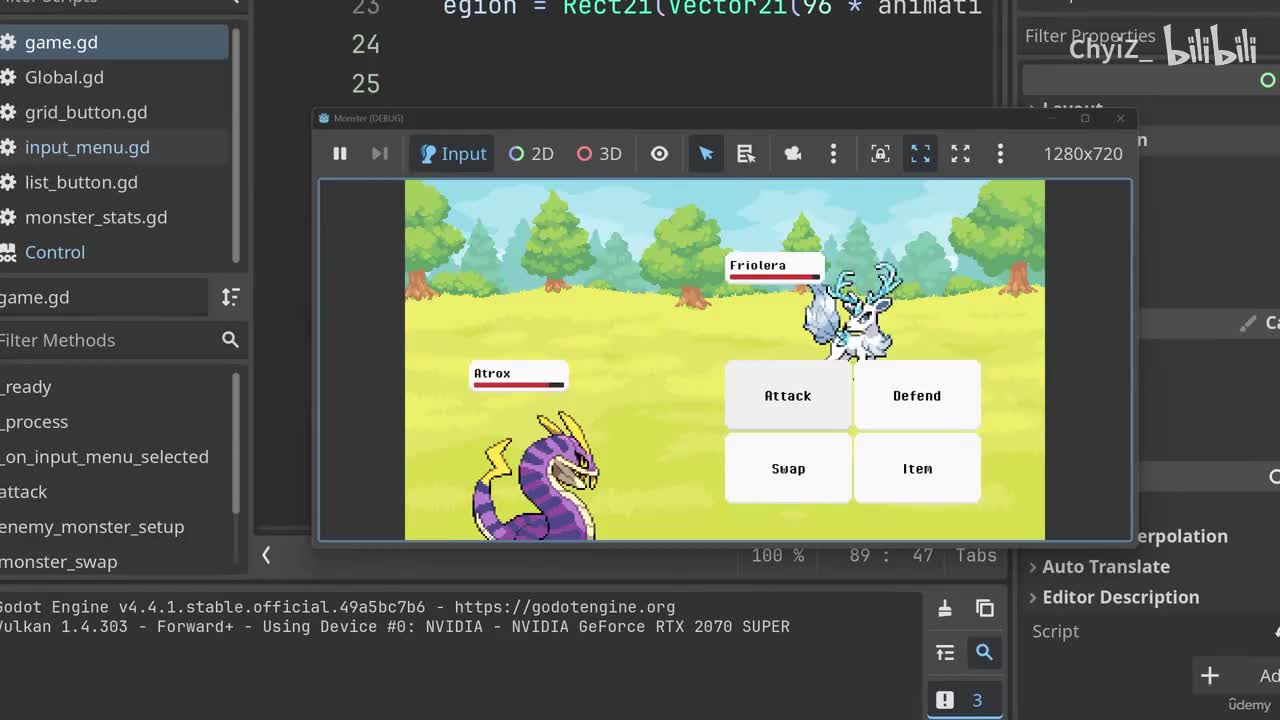The image size is (1280, 720).
Task: Collapse the scripts panel with arrow
Action: (266, 555)
